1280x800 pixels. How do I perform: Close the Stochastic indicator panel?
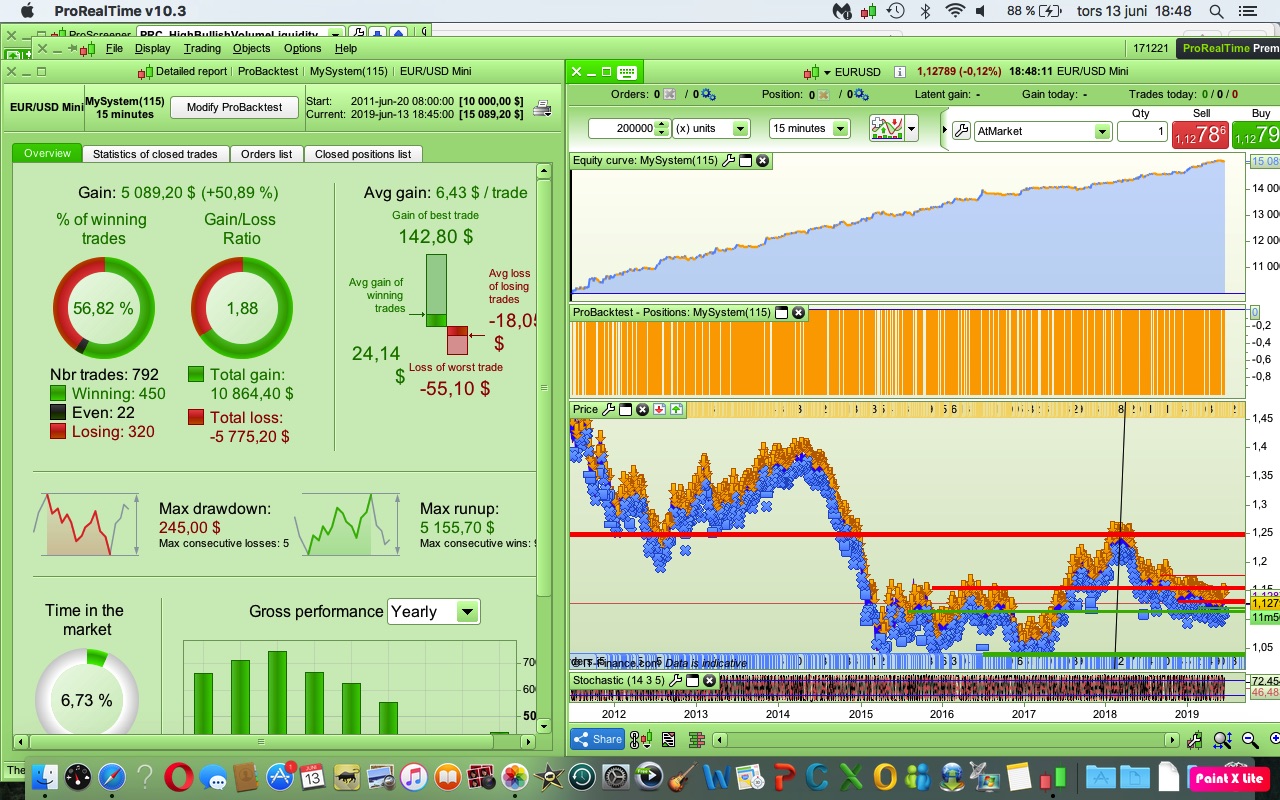pyautogui.click(x=709, y=680)
